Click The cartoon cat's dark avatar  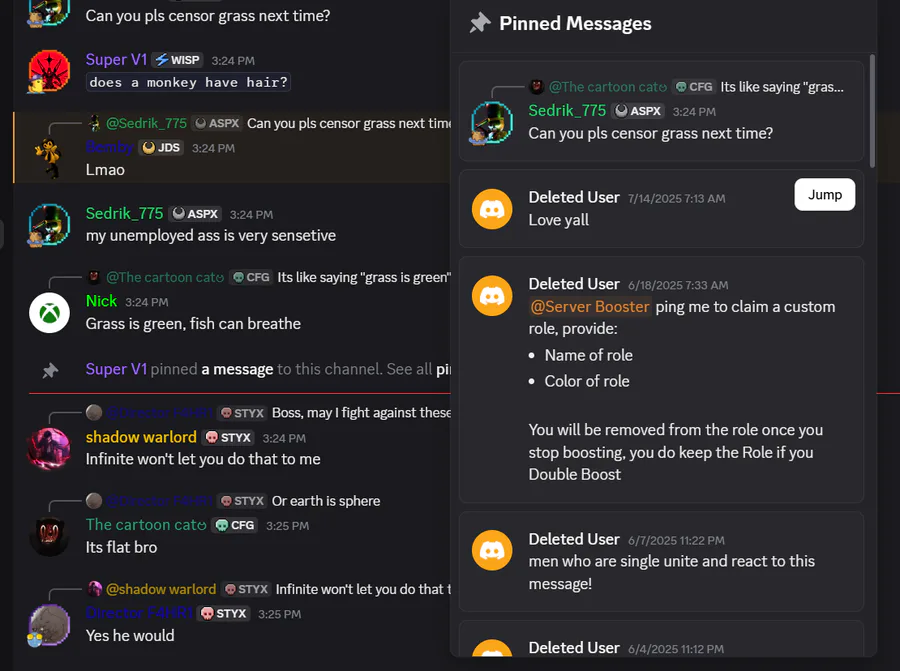click(49, 536)
